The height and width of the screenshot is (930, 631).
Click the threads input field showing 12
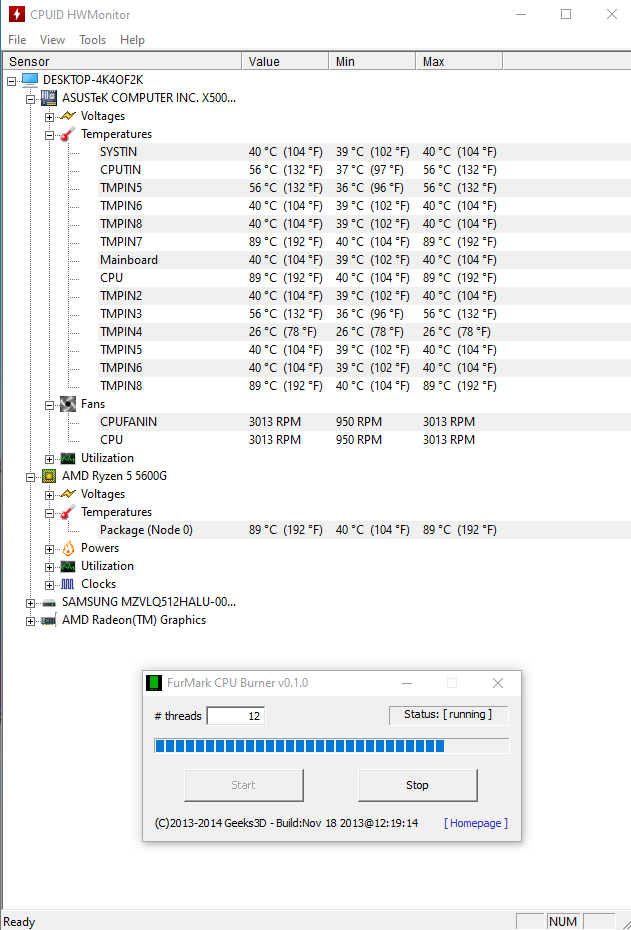coord(235,716)
